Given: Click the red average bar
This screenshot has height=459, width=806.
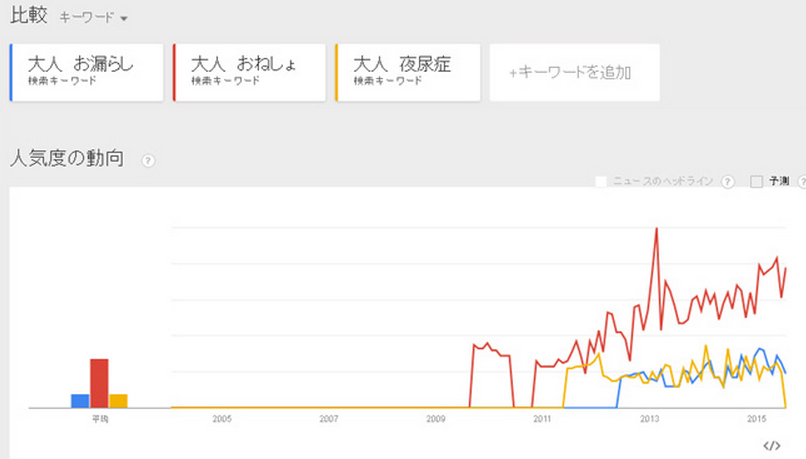Looking at the screenshot, I should pos(99,383).
